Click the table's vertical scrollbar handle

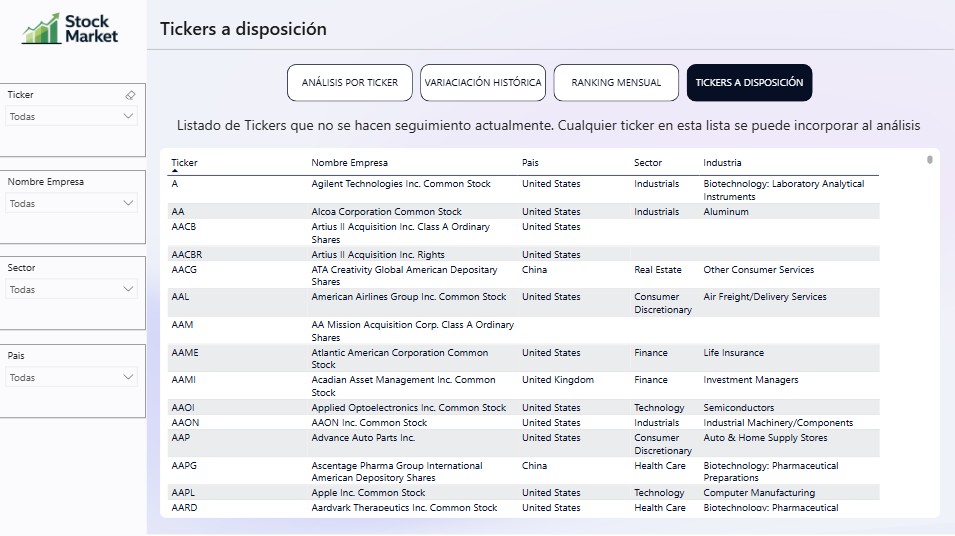pyautogui.click(x=929, y=159)
